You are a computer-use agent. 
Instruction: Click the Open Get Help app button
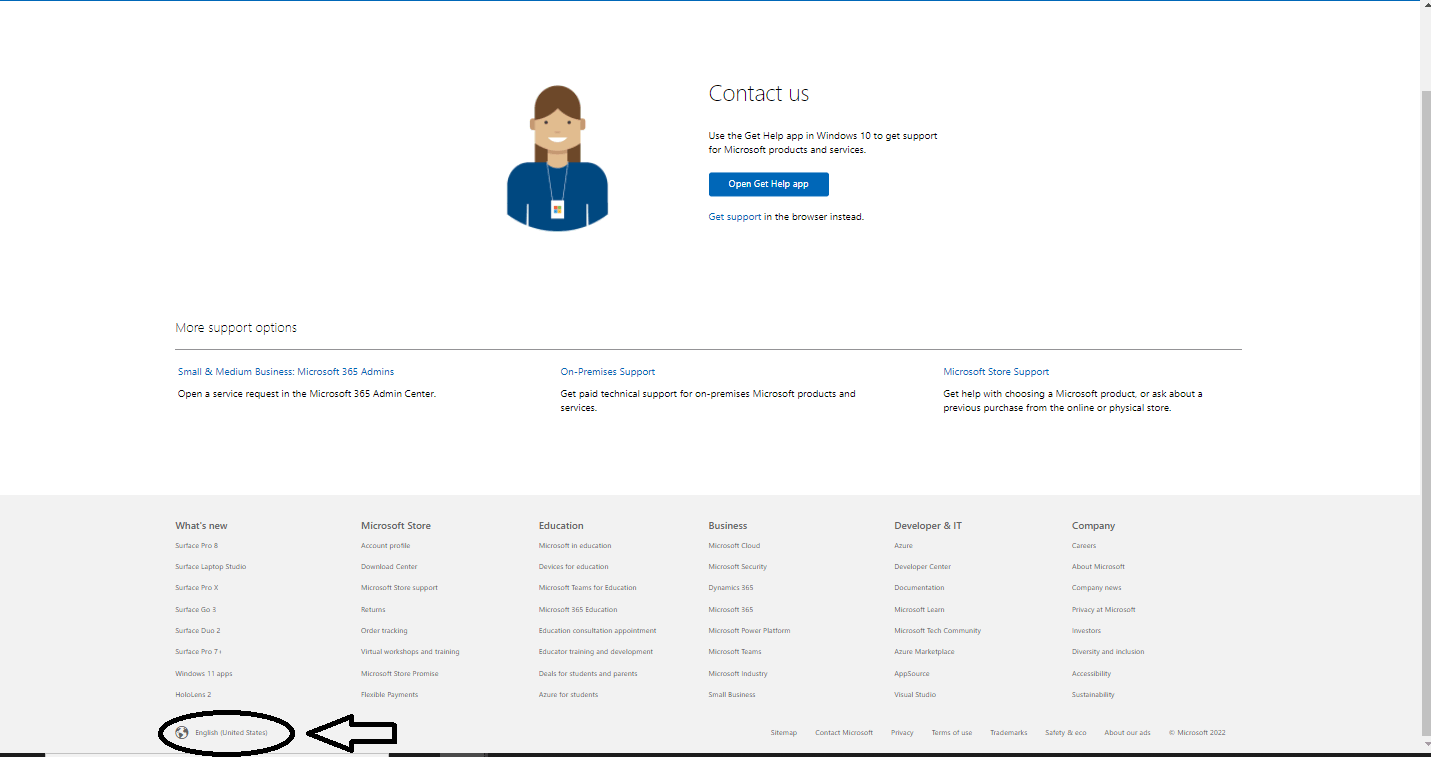point(768,184)
